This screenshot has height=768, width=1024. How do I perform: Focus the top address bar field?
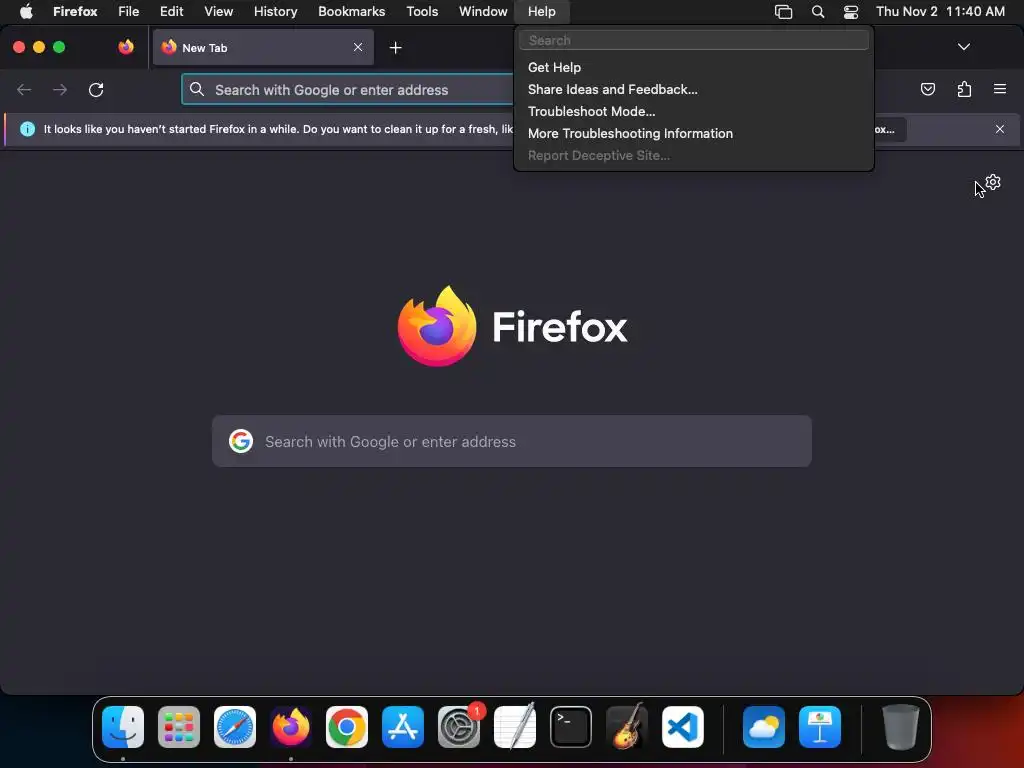[347, 89]
